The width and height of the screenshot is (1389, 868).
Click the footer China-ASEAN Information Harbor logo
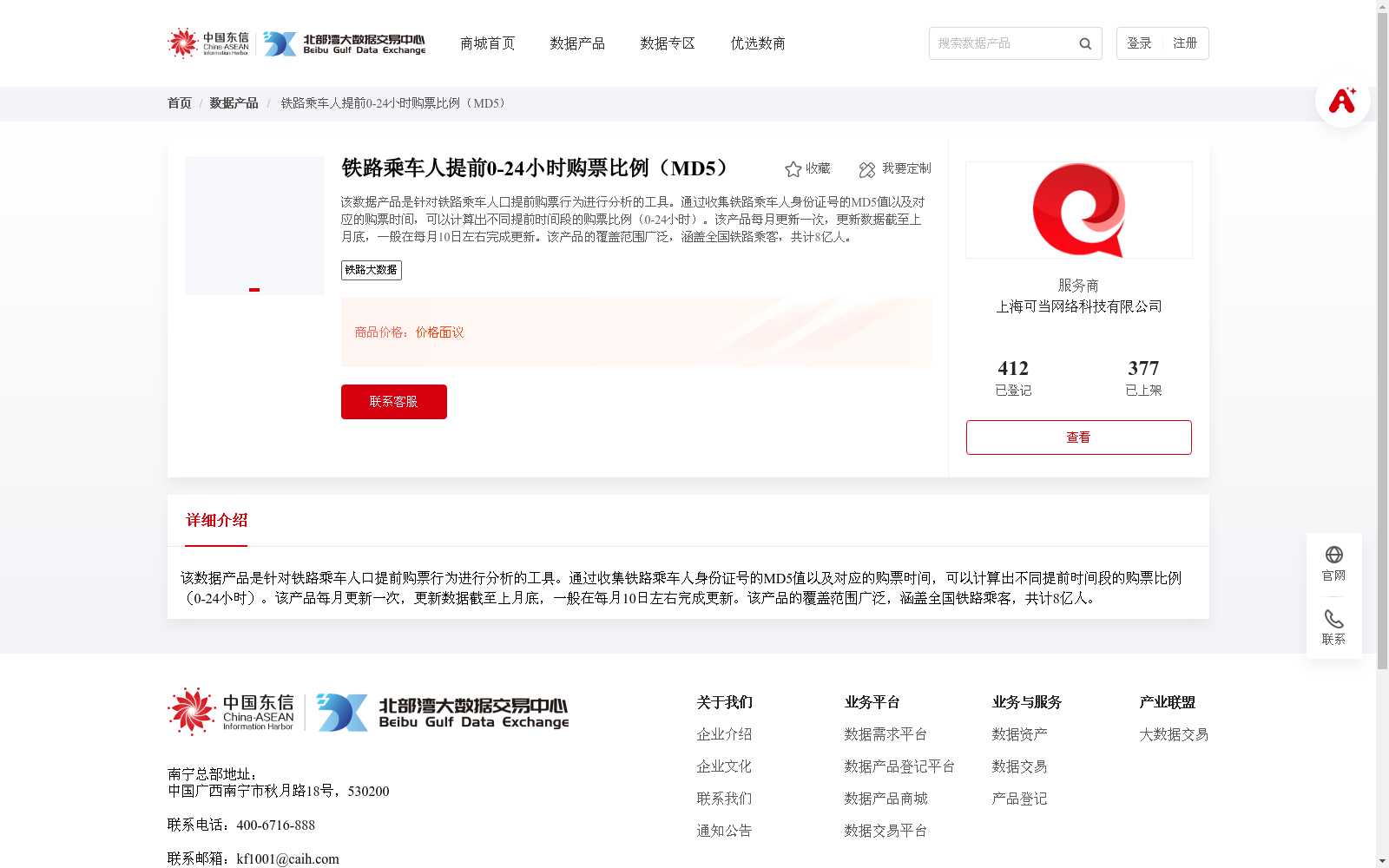tap(231, 712)
